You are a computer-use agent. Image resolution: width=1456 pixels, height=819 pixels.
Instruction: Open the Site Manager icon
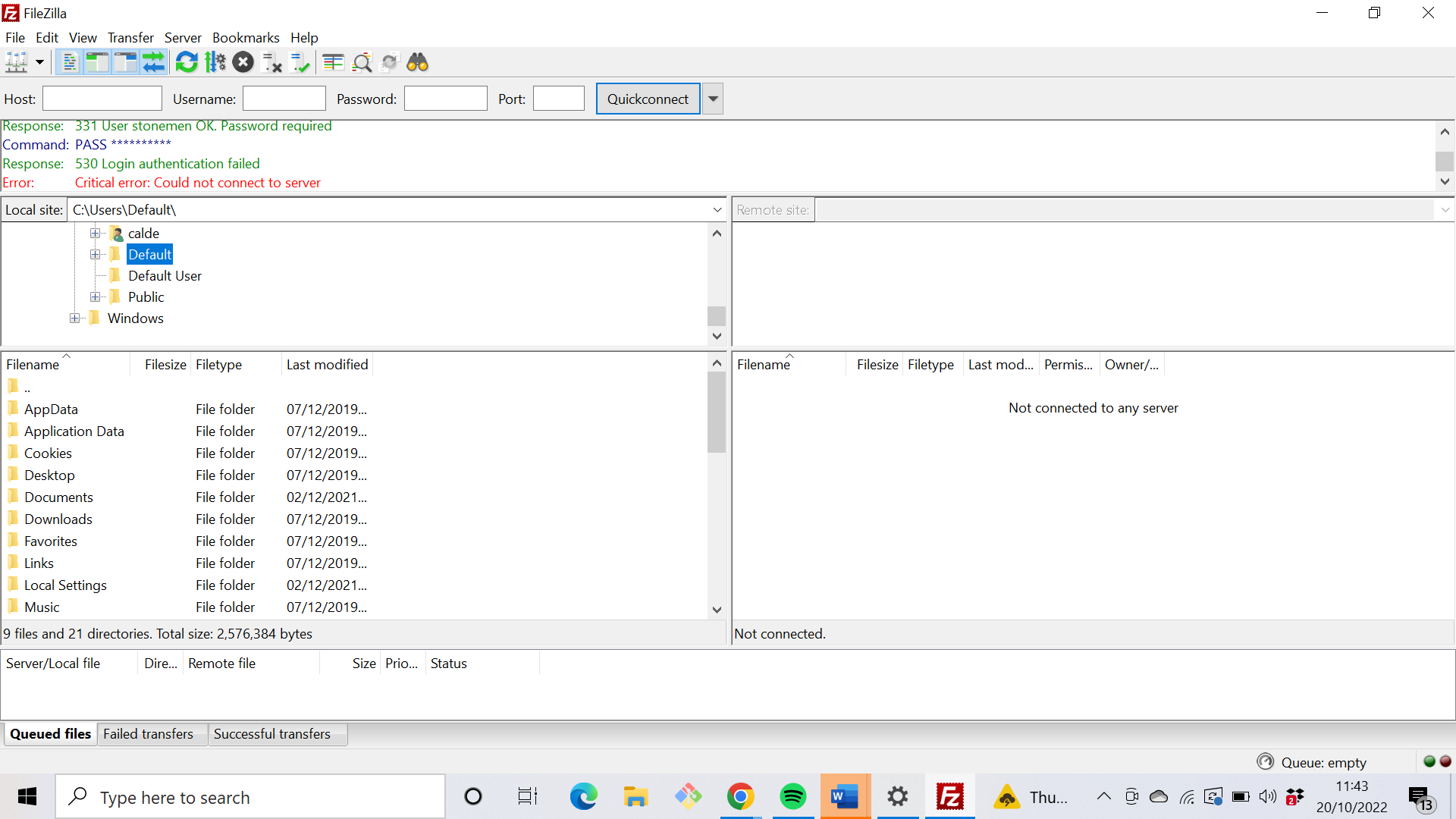(16, 62)
